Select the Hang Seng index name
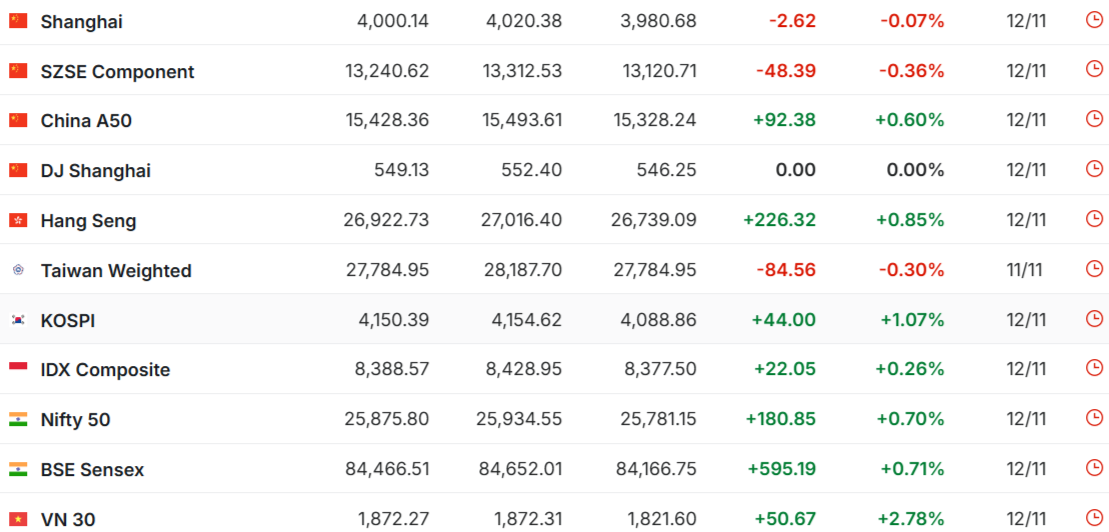Screen dimensions: 1109x532 [x=88, y=221]
